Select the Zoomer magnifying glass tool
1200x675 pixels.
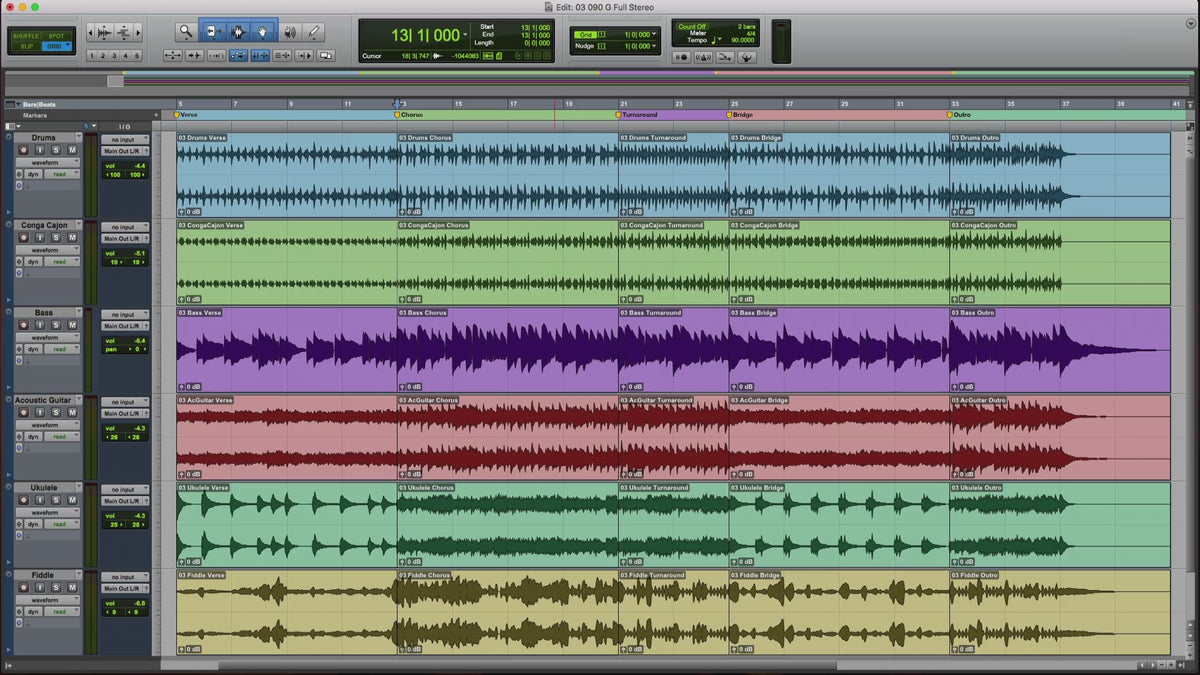(185, 32)
